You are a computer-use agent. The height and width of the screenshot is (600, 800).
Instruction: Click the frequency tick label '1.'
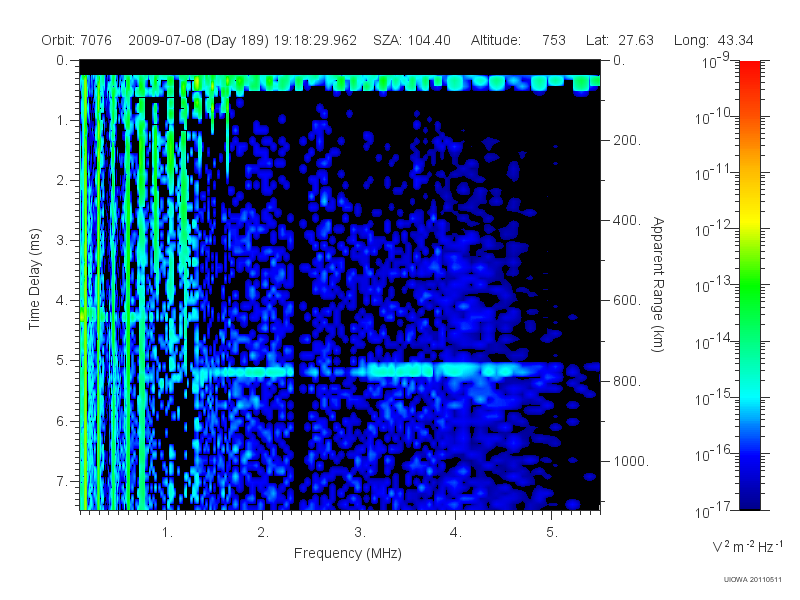click(167, 533)
